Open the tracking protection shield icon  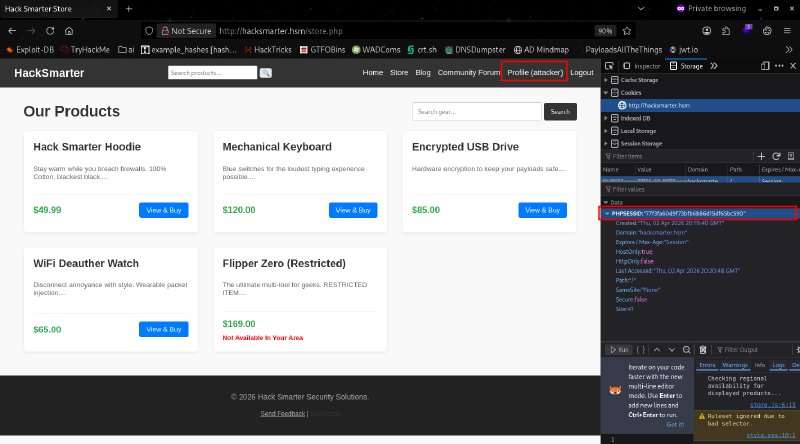pyautogui.click(x=149, y=31)
